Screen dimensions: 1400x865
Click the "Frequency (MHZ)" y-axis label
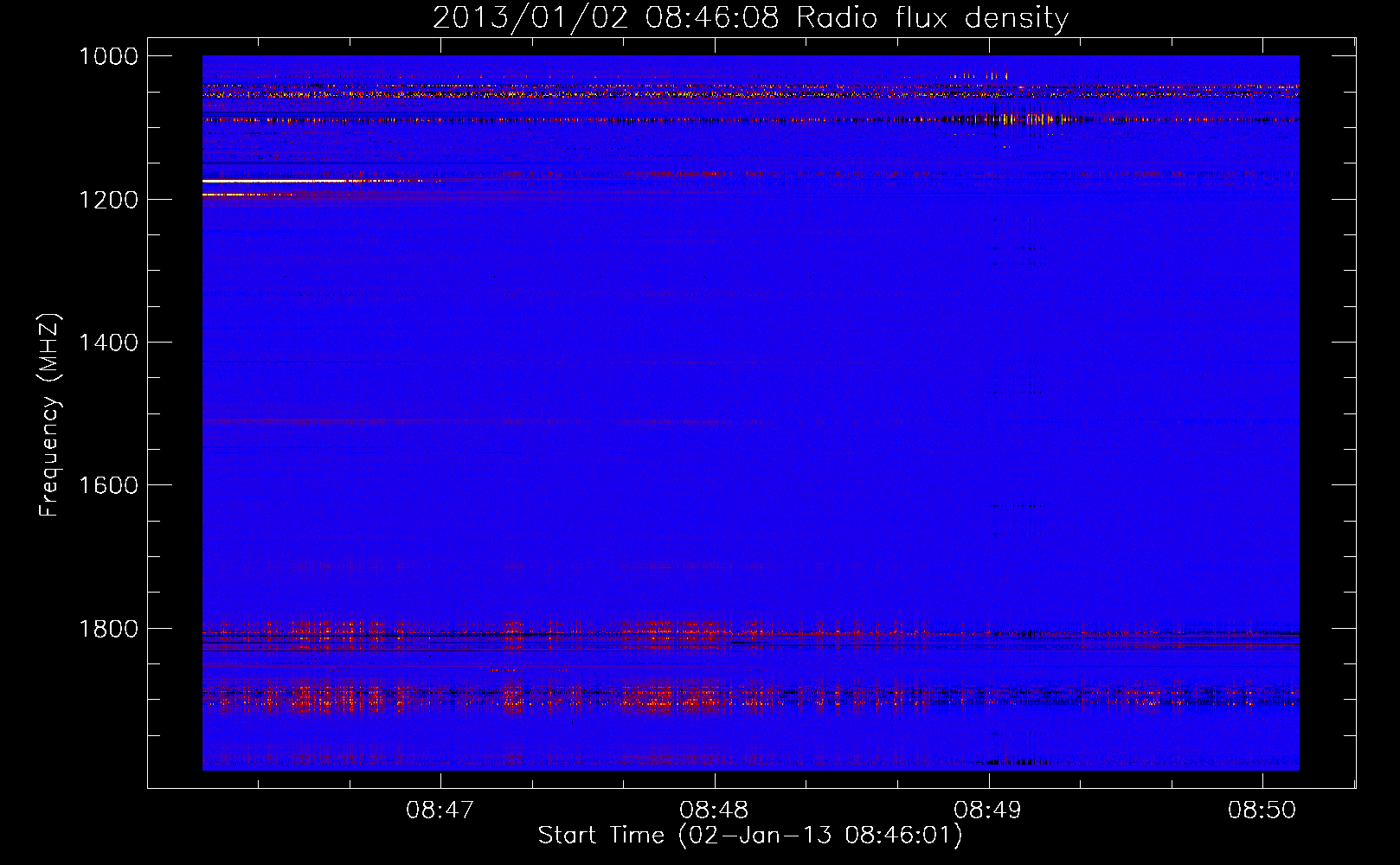coord(50,415)
